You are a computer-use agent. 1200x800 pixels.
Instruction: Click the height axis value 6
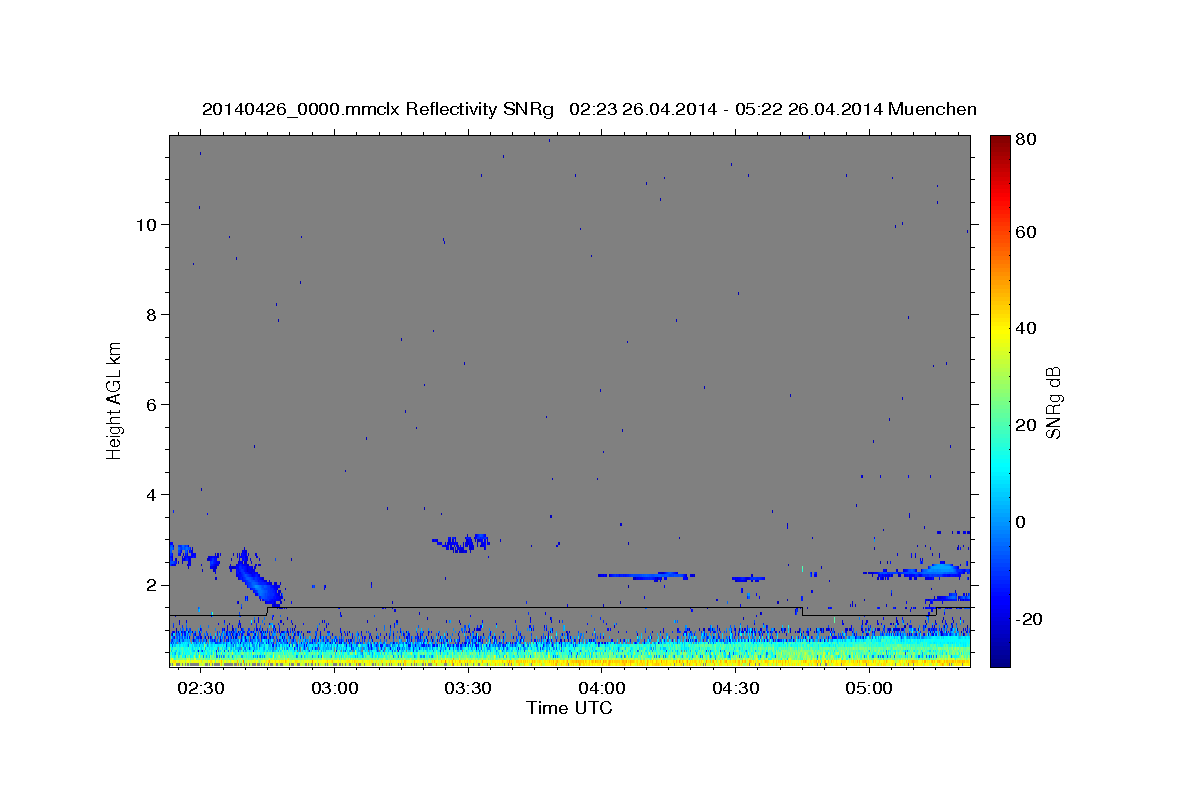pos(153,405)
